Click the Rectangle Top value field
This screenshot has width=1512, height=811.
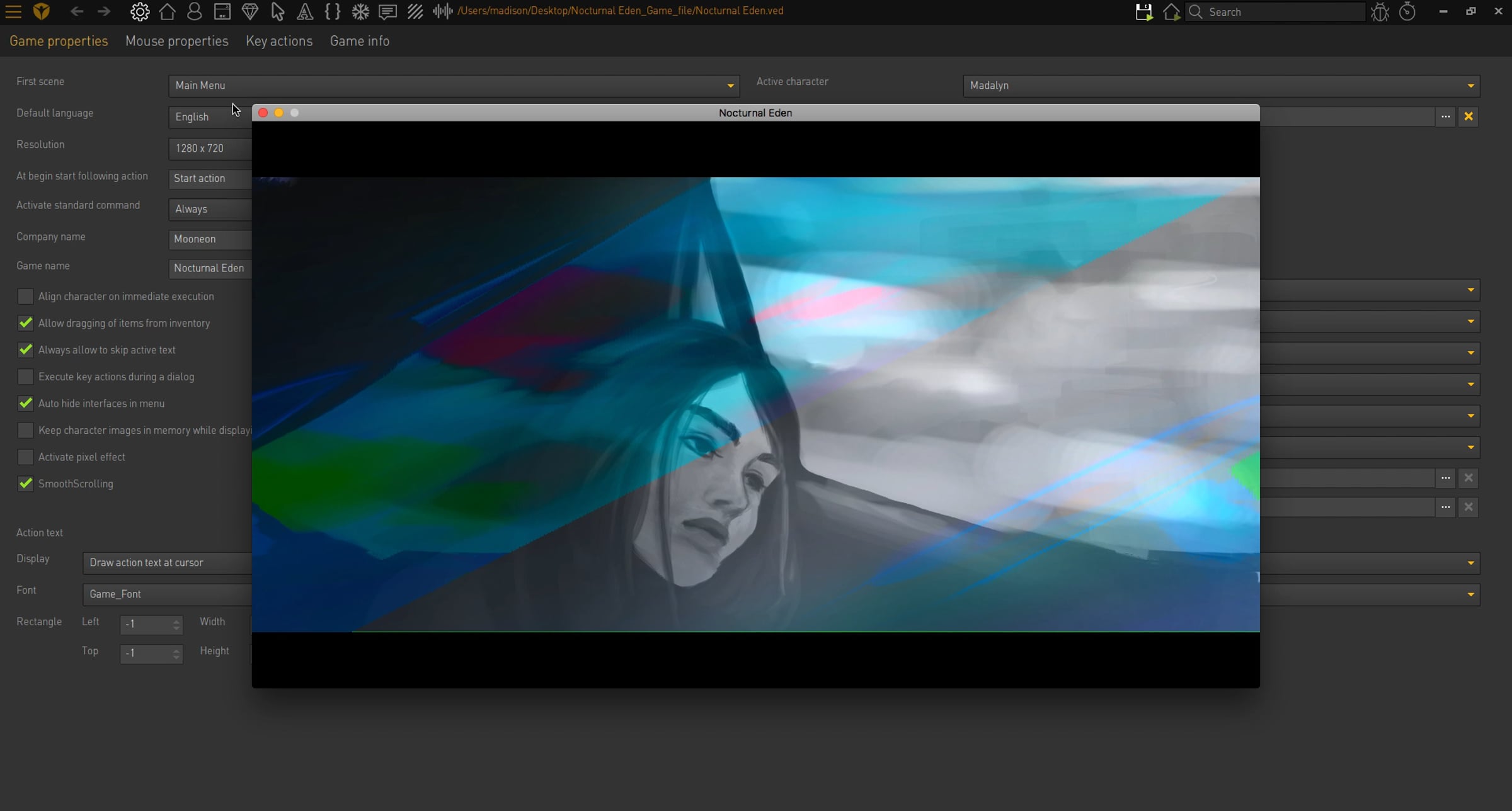coord(151,654)
